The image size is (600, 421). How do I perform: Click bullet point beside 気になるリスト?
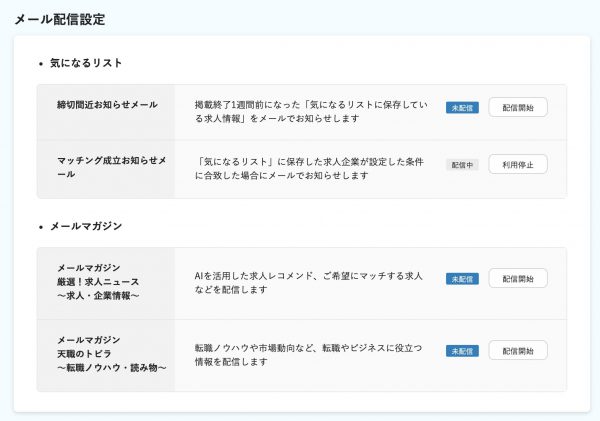[x=41, y=63]
